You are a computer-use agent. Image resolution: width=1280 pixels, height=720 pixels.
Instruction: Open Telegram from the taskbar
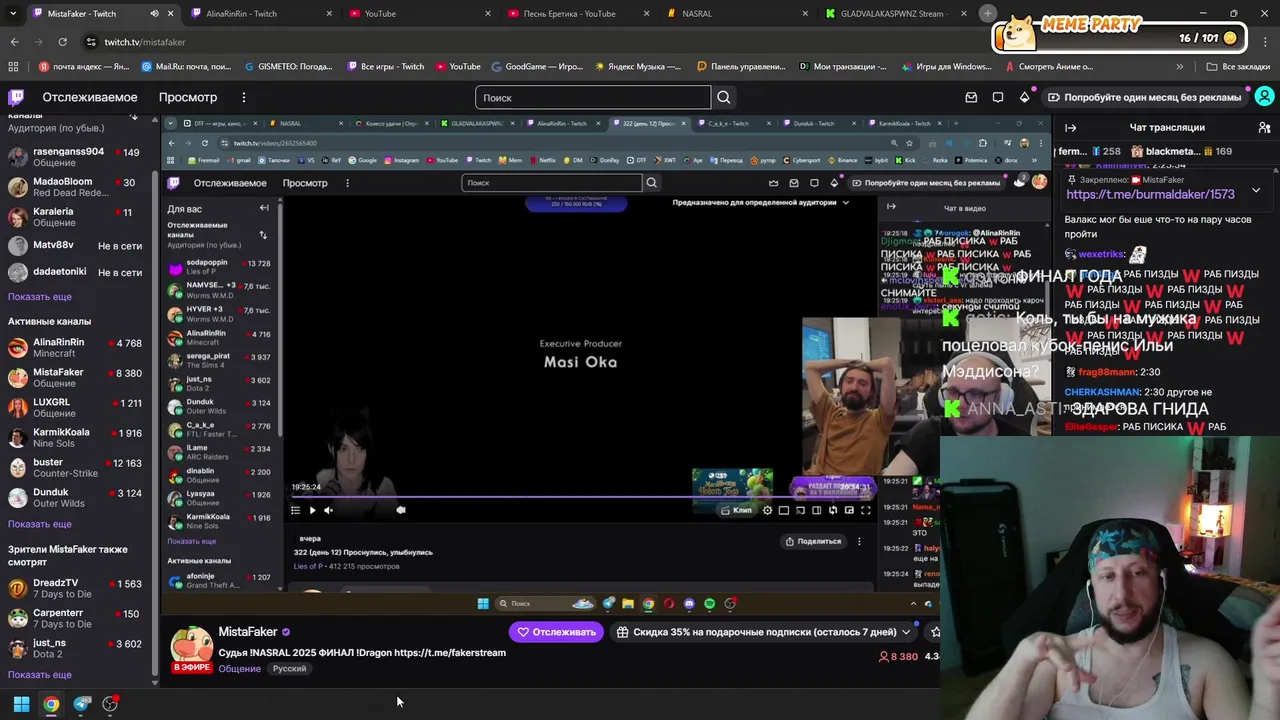coord(82,704)
